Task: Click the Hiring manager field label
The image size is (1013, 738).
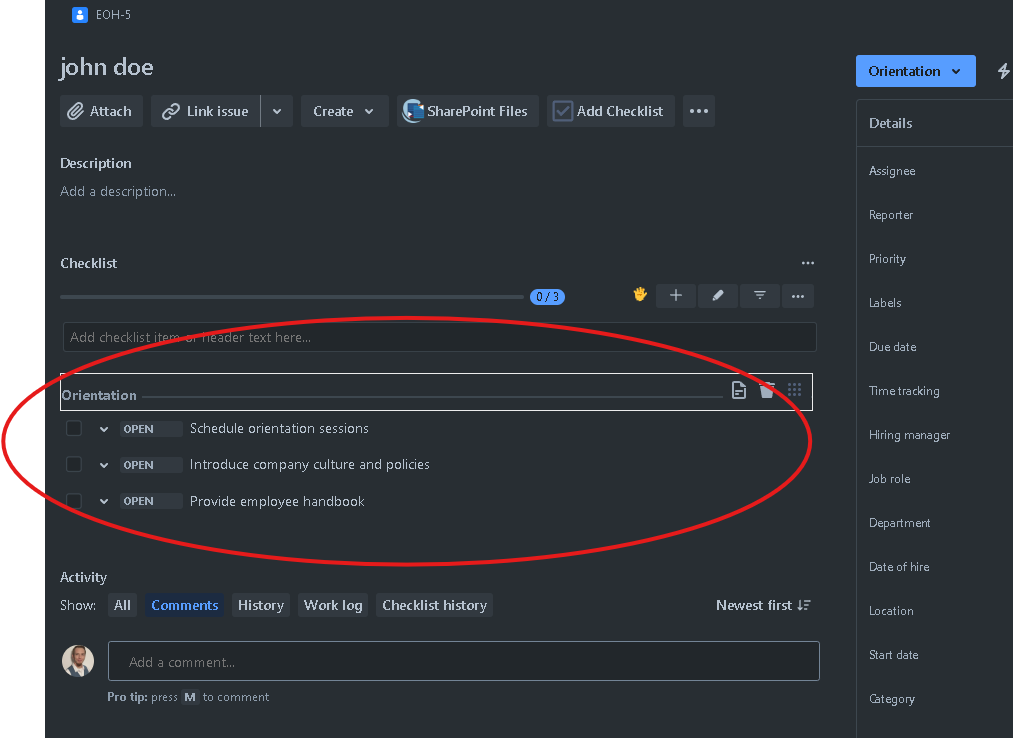Action: tap(909, 435)
